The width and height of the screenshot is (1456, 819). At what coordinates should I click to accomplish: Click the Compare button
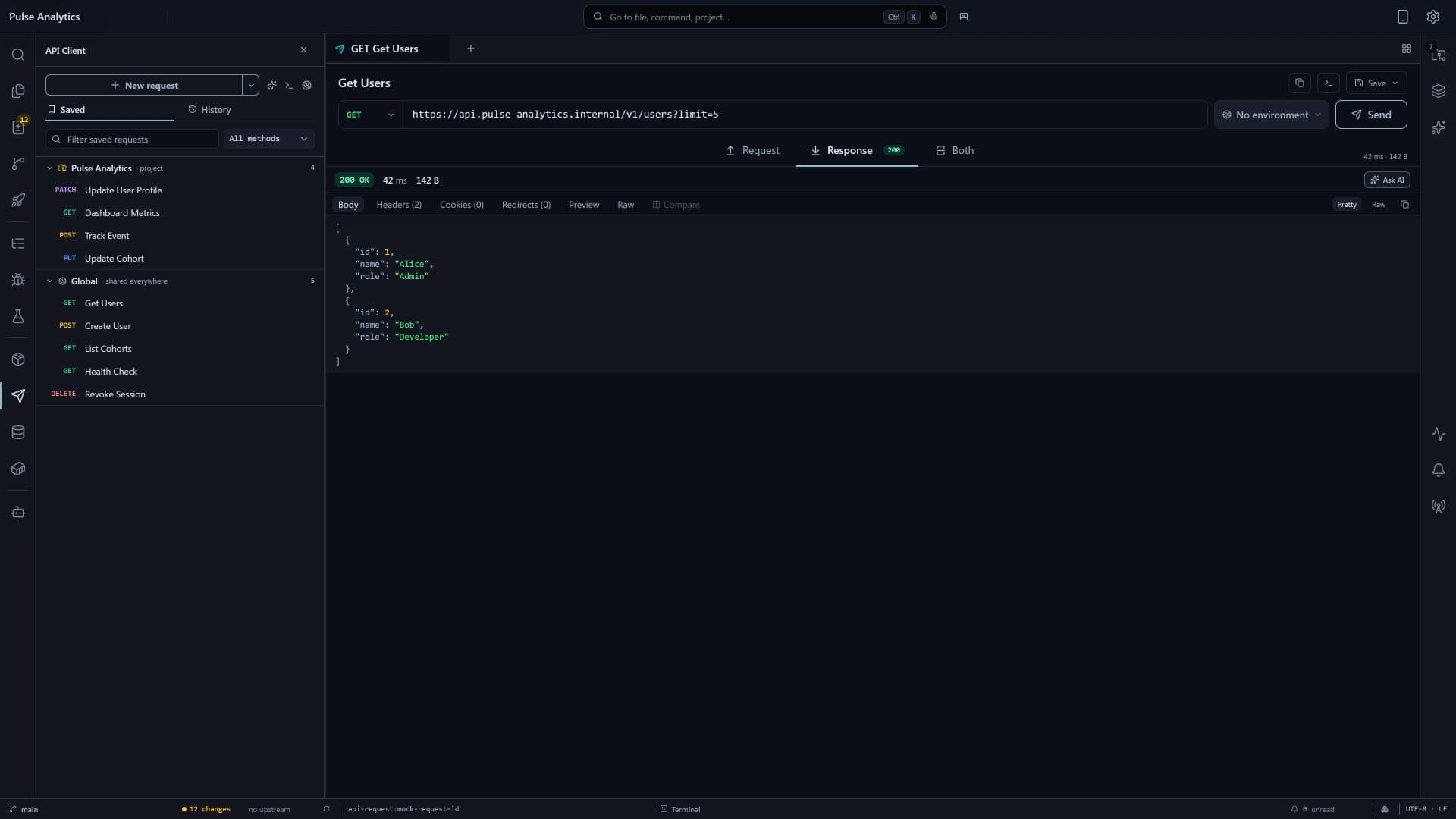point(676,205)
